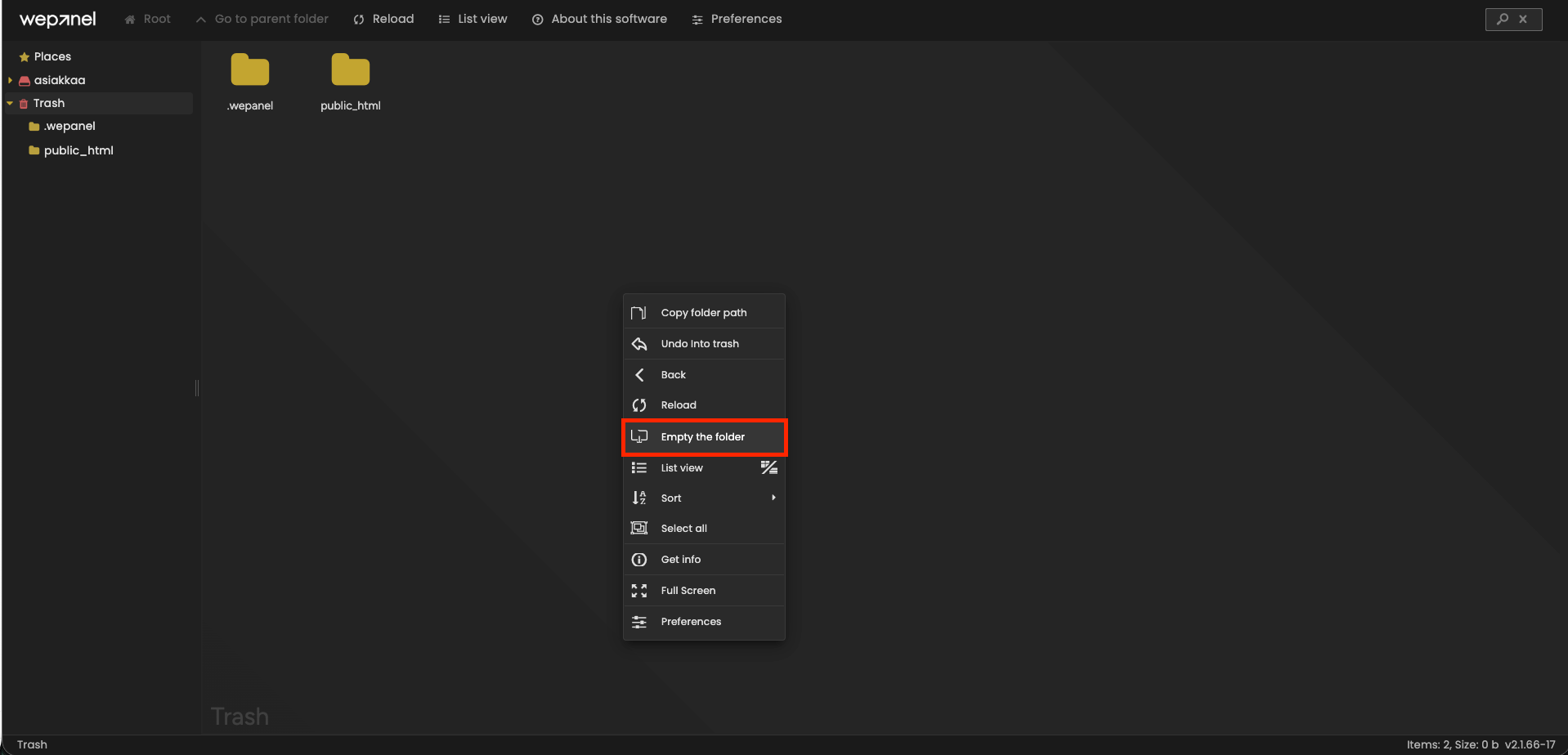The image size is (1568, 755).
Task: Click the 'Root' toolbar label
Action: tap(157, 19)
